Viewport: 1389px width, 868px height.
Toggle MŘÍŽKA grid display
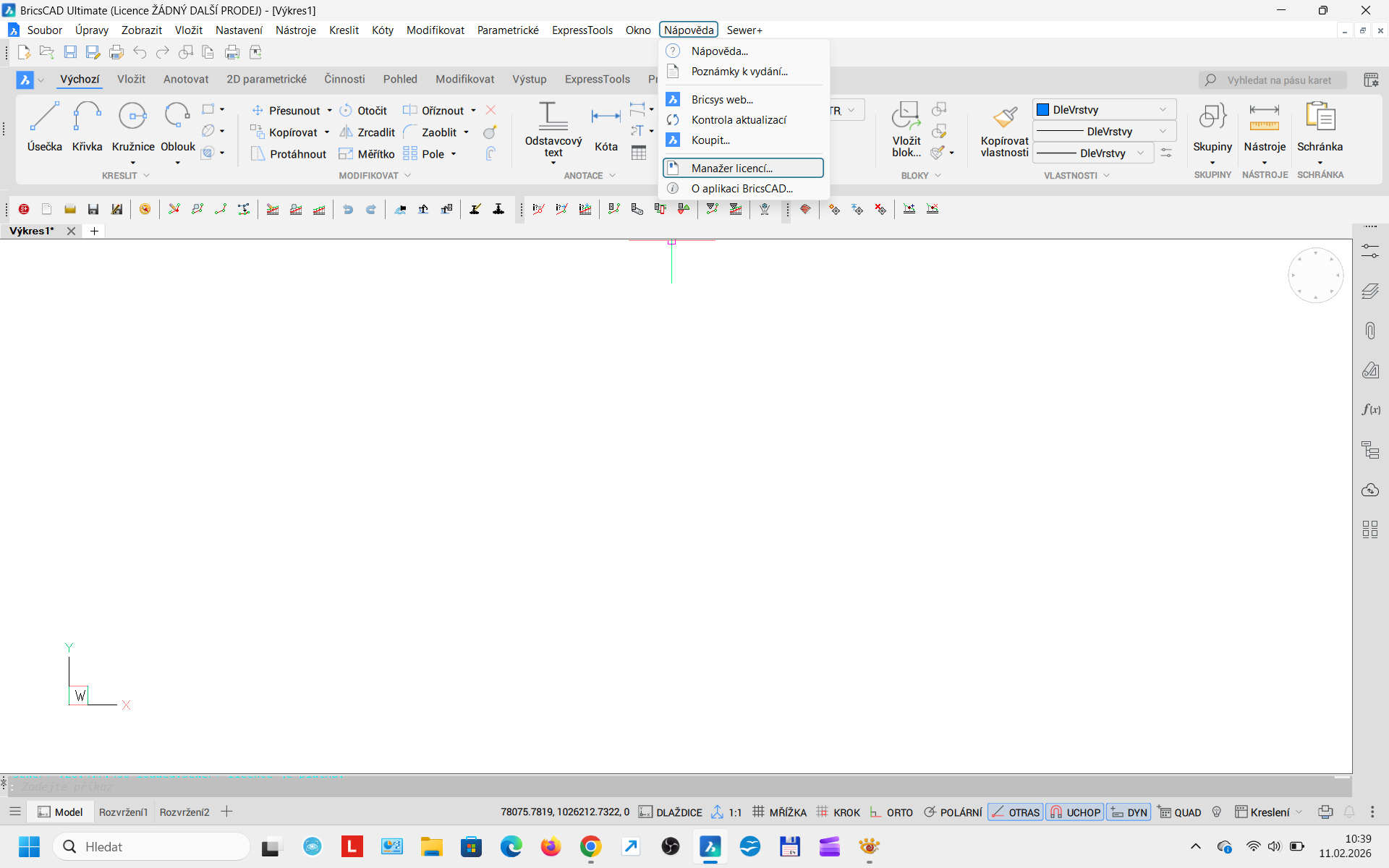[780, 812]
